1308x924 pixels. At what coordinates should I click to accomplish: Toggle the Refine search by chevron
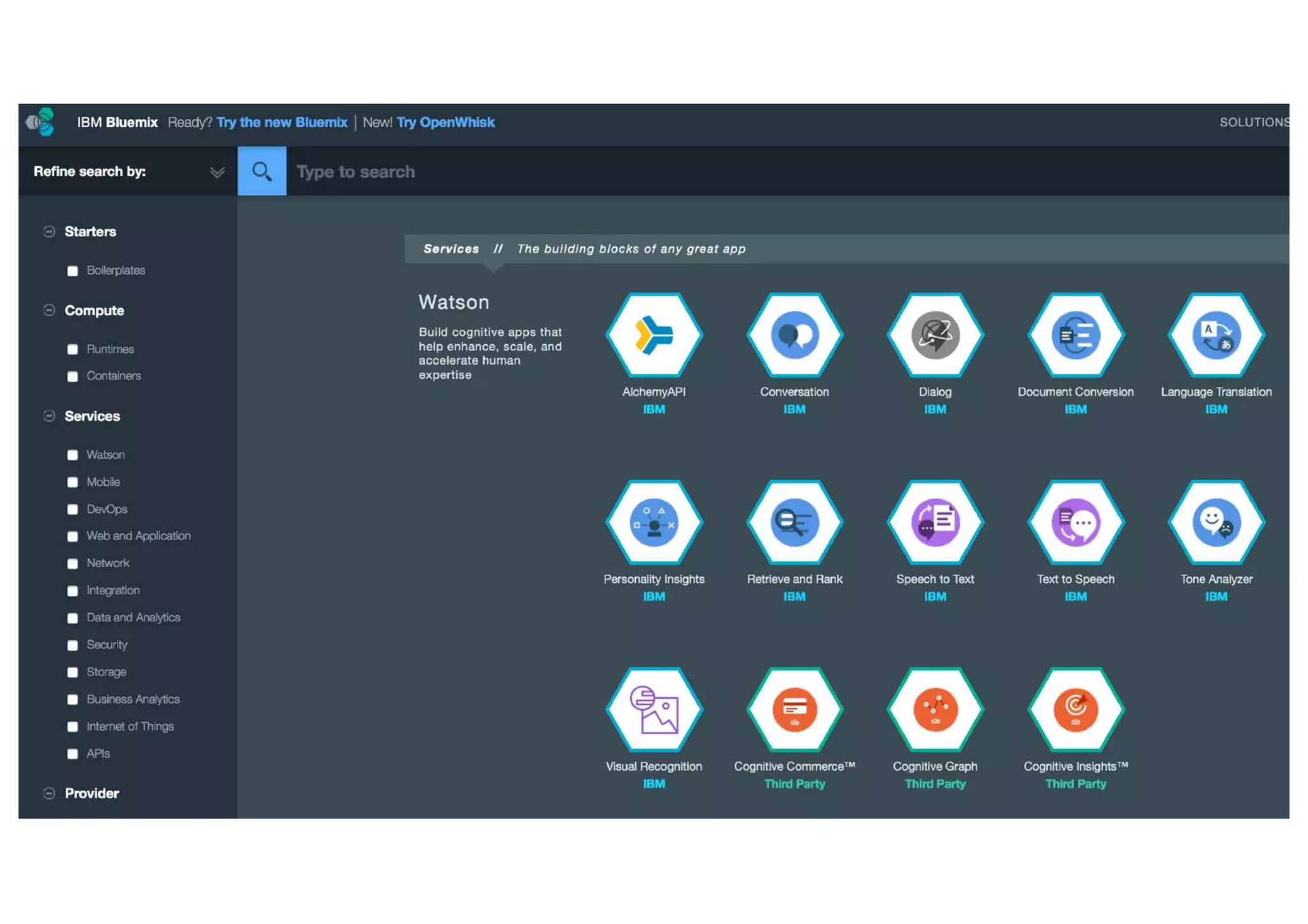click(217, 172)
